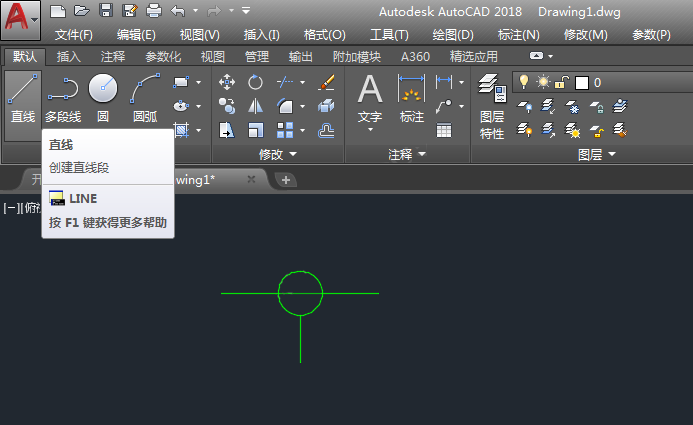Select the Rotate tool
This screenshot has height=425, width=693.
pos(255,82)
